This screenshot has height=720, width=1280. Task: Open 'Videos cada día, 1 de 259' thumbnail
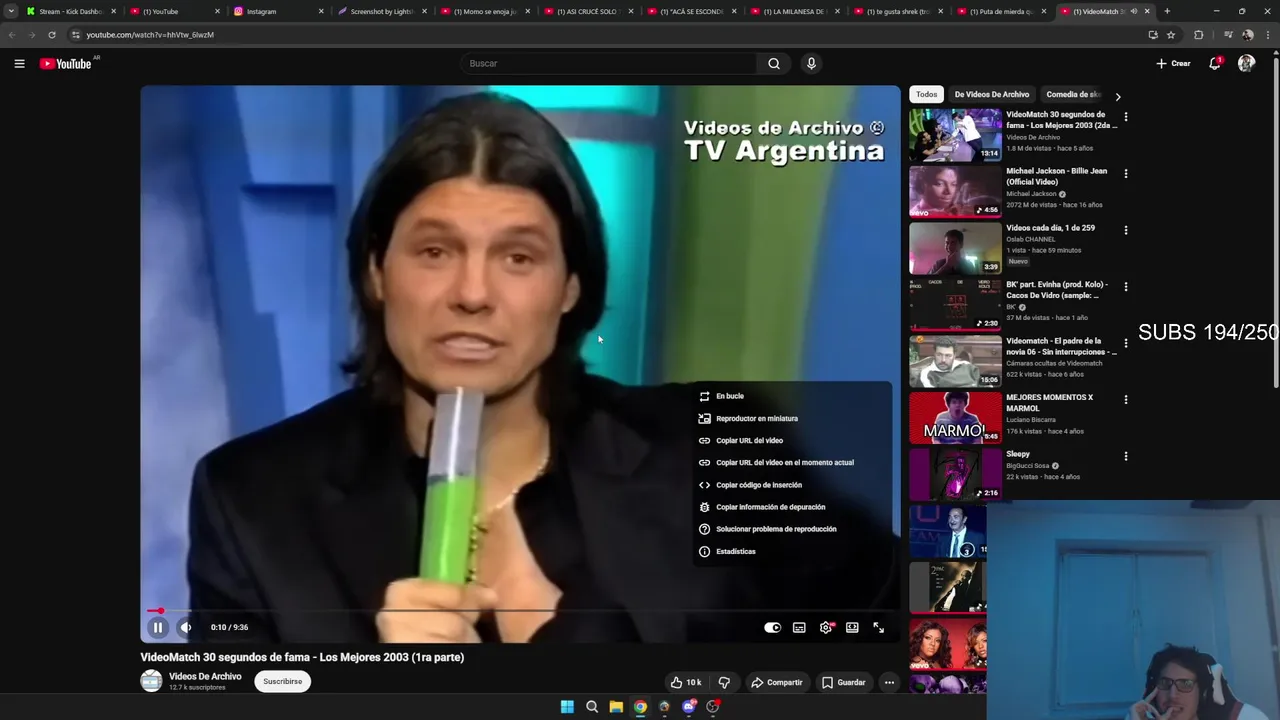coord(955,248)
